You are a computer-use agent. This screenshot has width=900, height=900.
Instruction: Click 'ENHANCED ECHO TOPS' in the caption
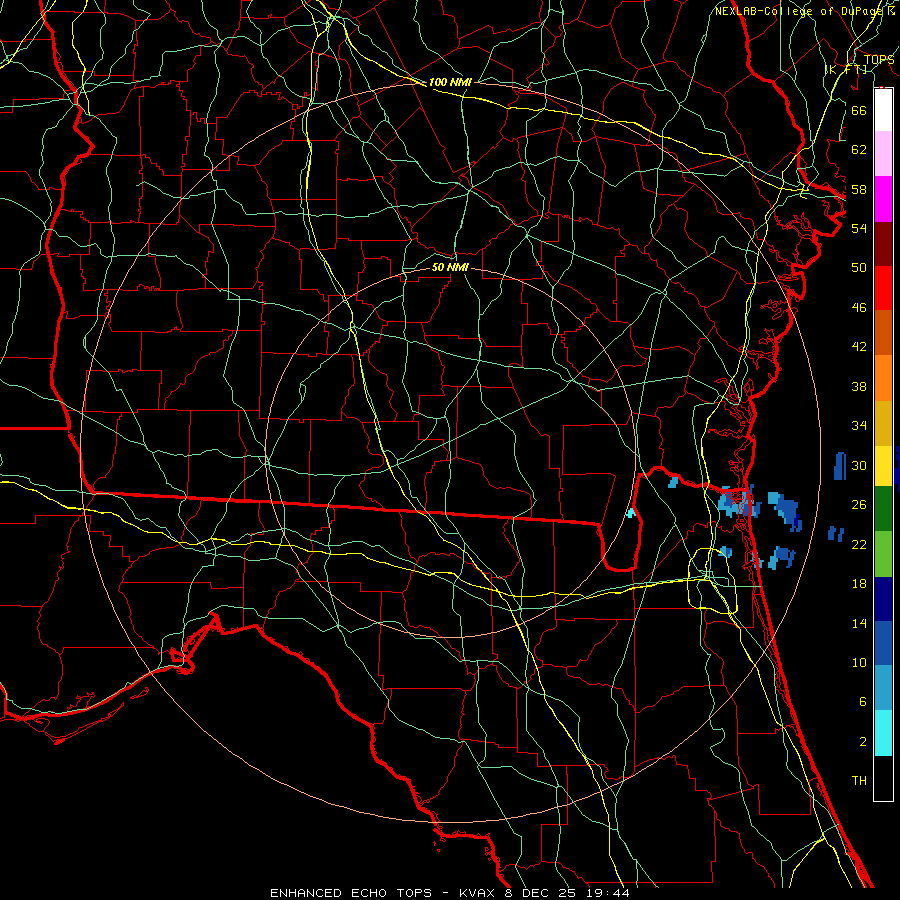[x=351, y=893]
